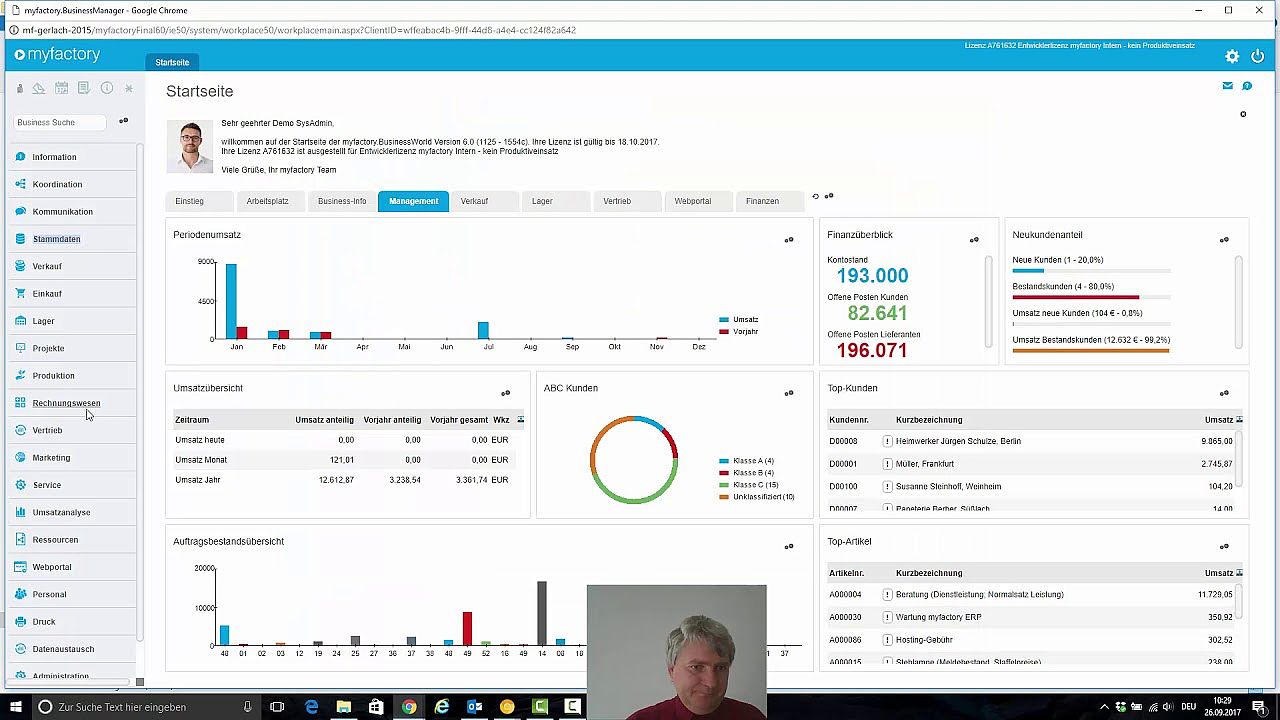The height and width of the screenshot is (720, 1280).
Task: Click the refresh icon after the Finanzen tab
Action: tap(816, 197)
